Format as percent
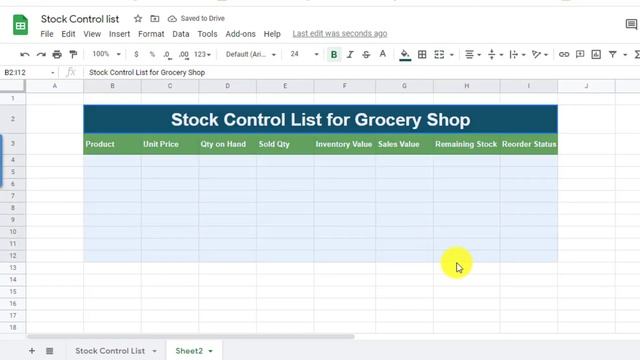The height and width of the screenshot is (360, 640). tap(152, 54)
